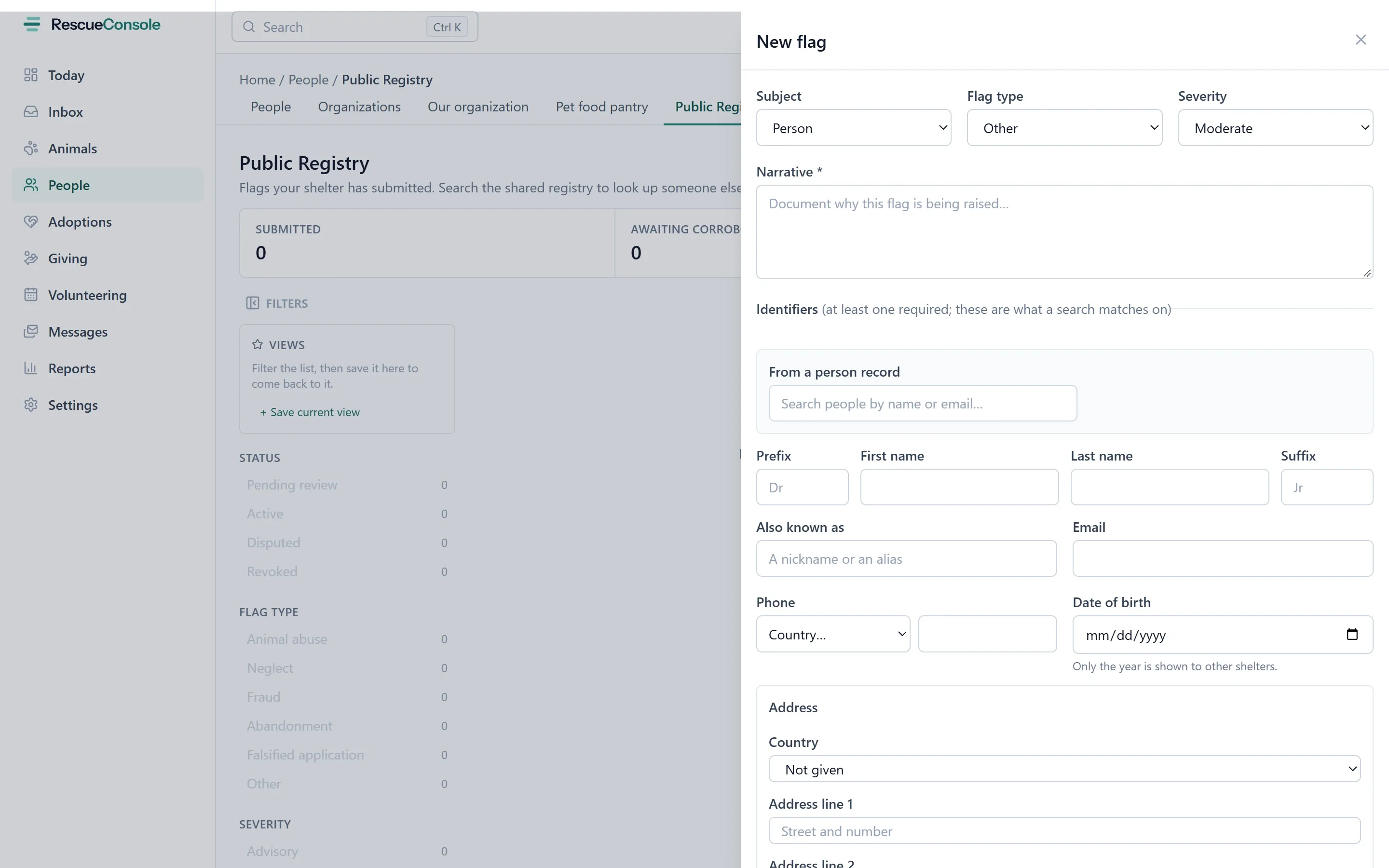Open the address Country dropdown
The height and width of the screenshot is (868, 1389).
click(x=1065, y=769)
